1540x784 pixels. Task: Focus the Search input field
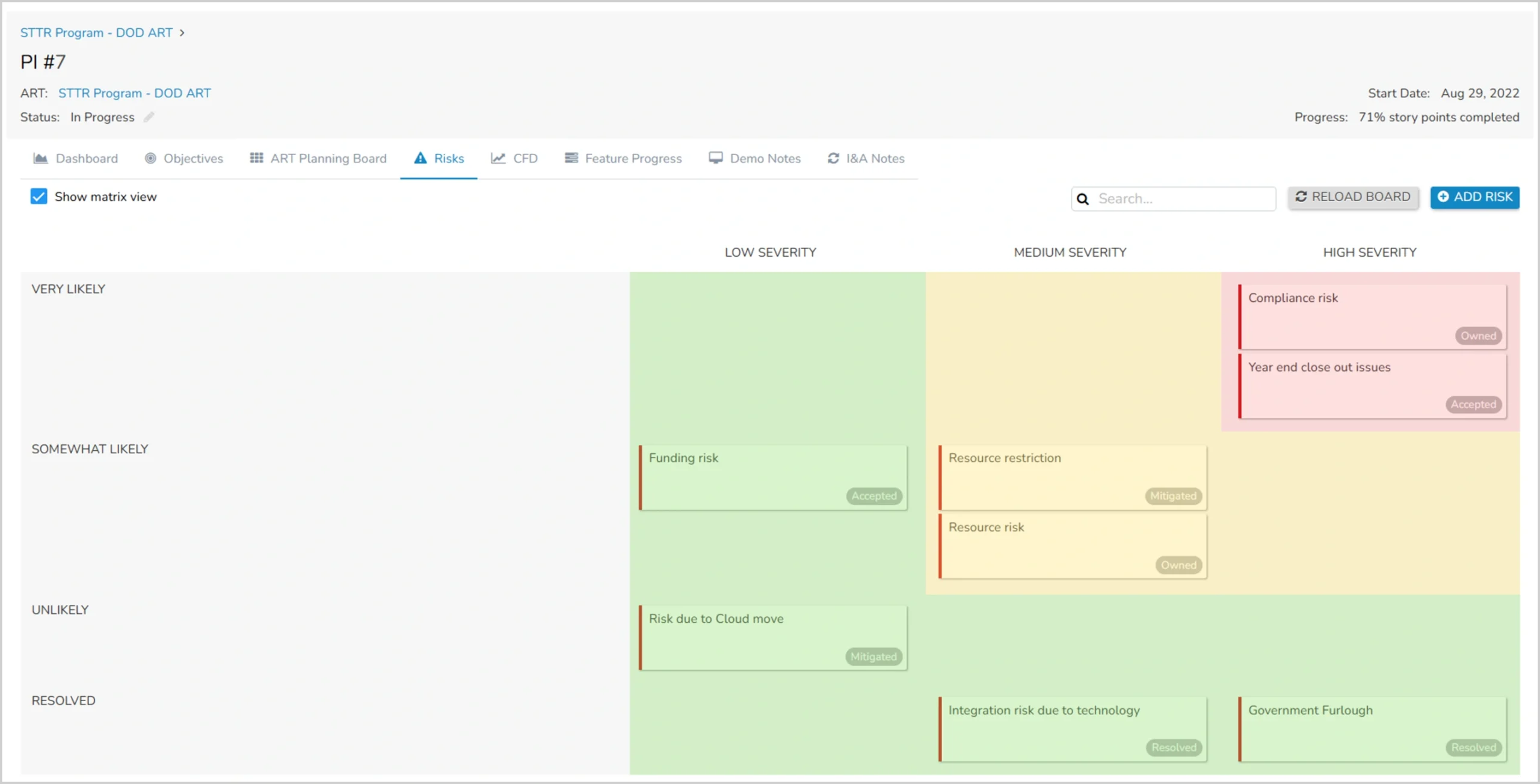(1182, 199)
